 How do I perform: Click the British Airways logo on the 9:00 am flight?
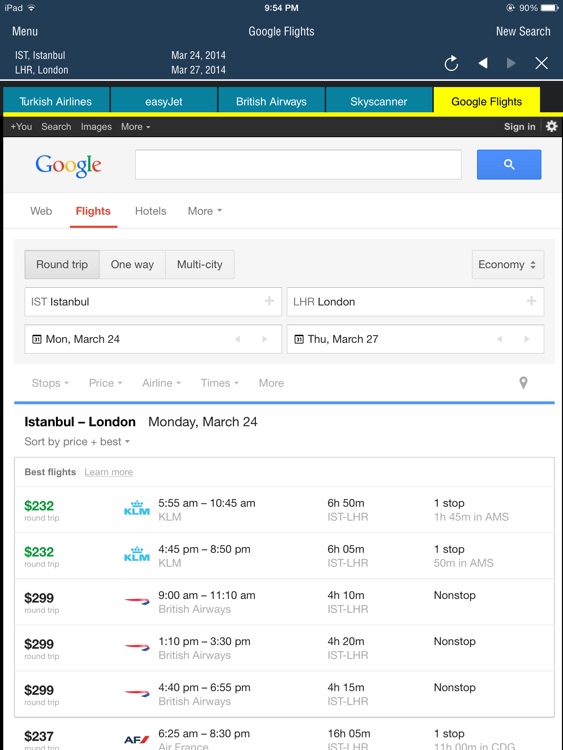tap(137, 601)
